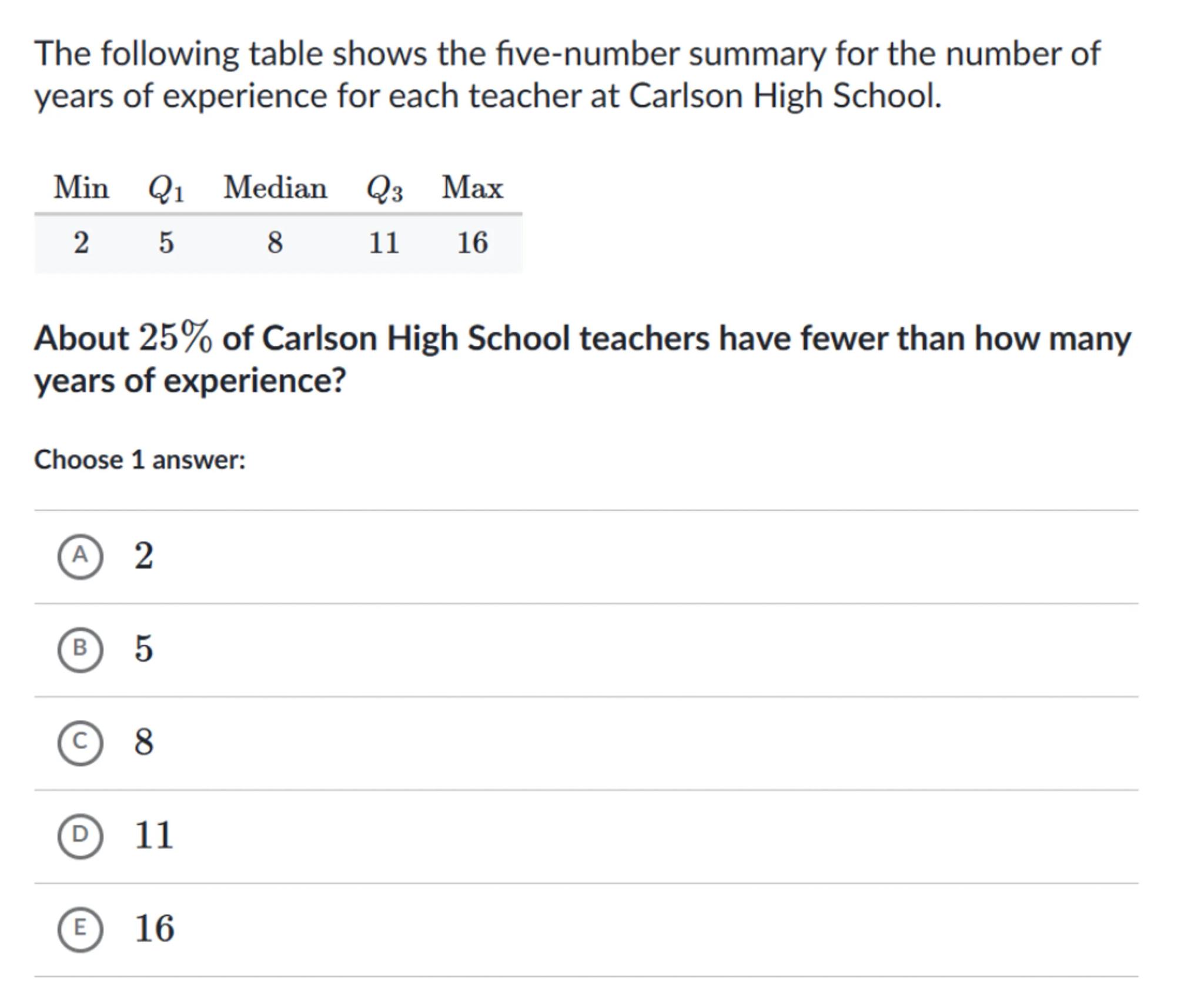Choose option C radio button
Viewport: 1204px width, 1005px height.
(x=80, y=742)
